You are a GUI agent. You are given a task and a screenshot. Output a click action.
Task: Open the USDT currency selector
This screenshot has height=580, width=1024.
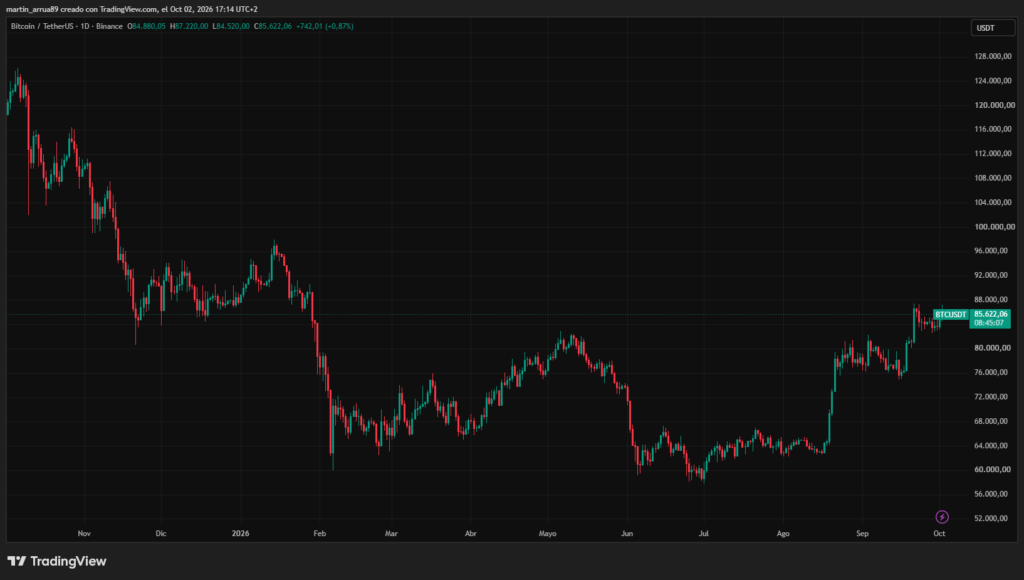point(993,27)
